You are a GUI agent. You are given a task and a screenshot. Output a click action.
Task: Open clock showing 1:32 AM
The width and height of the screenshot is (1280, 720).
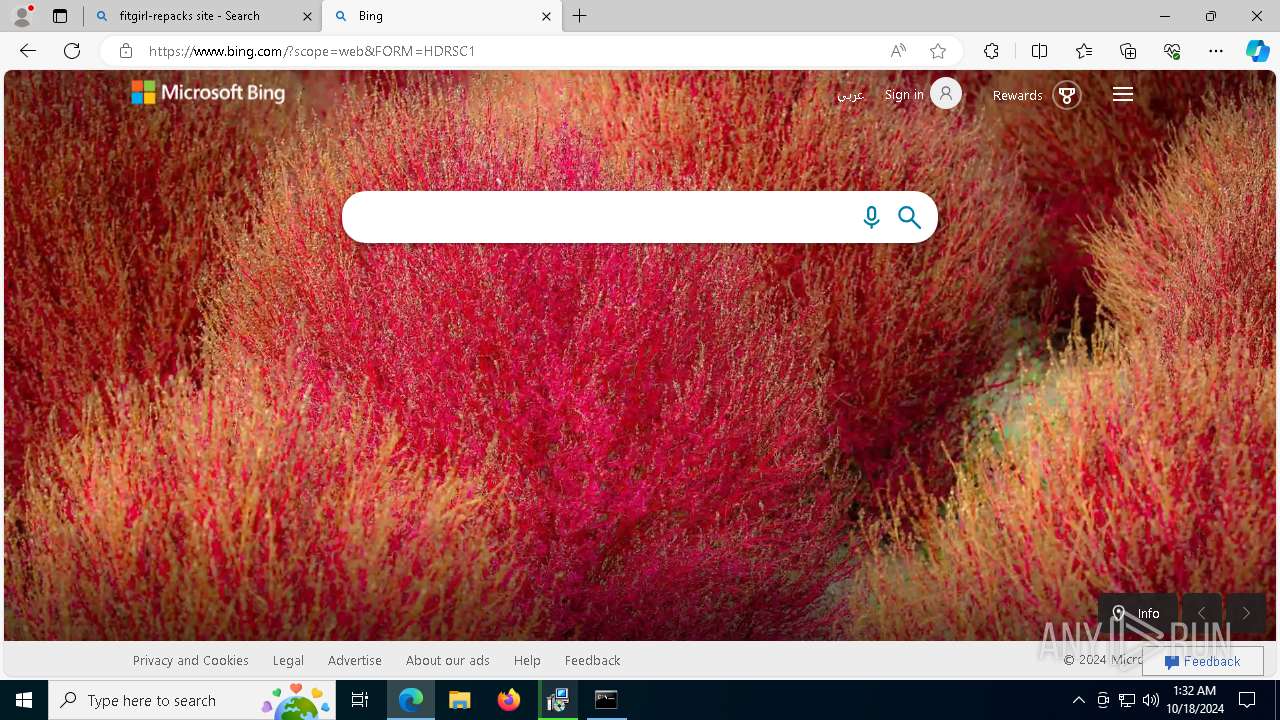[x=1194, y=700]
